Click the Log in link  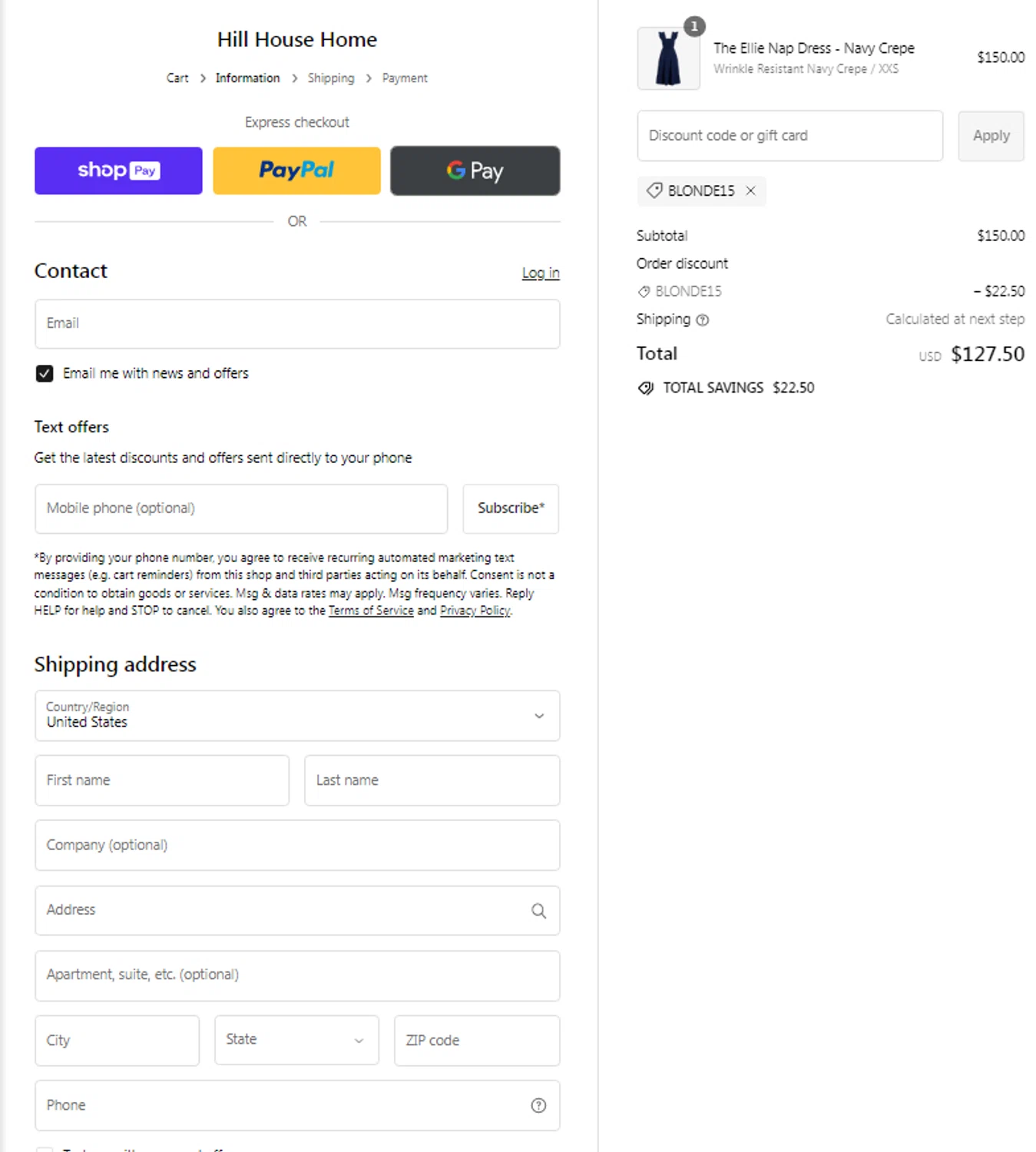point(541,273)
